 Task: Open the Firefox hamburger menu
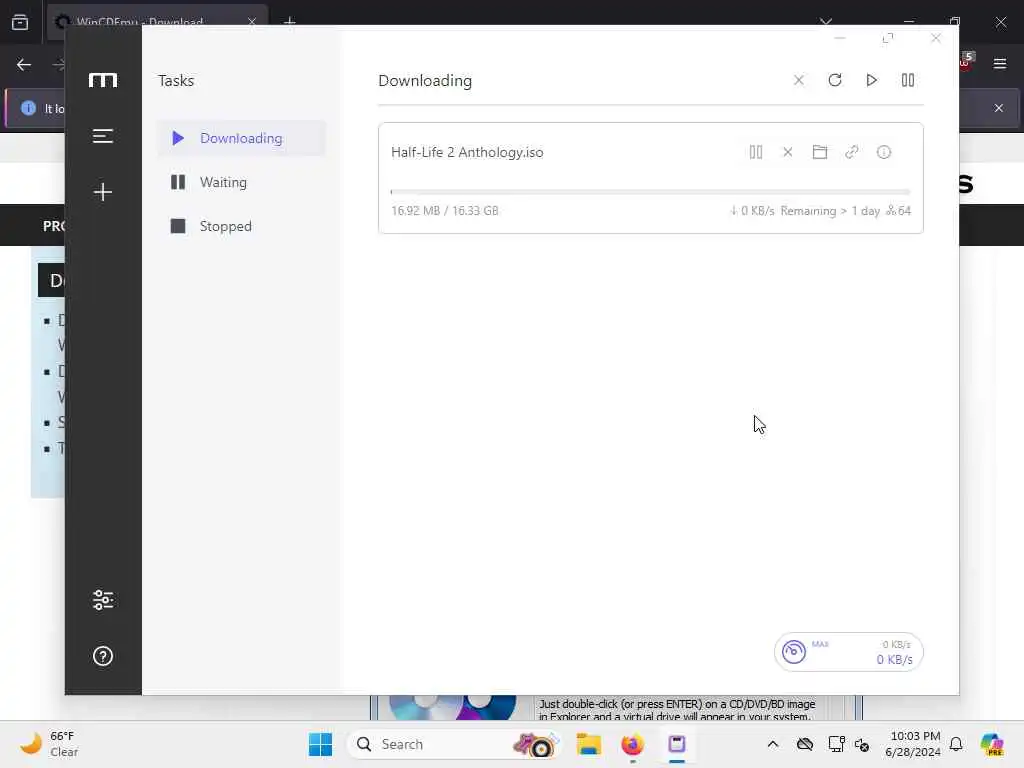coord(1000,64)
